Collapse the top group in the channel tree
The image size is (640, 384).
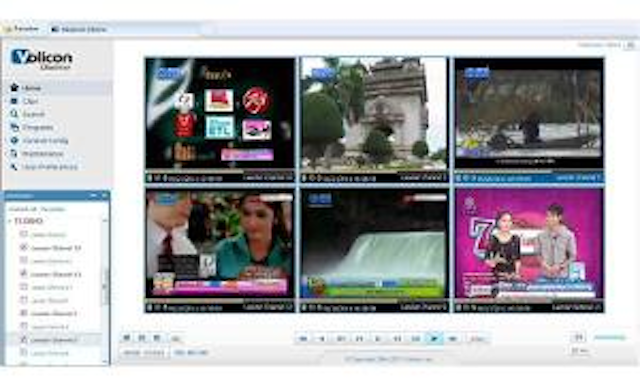click(x=10, y=221)
